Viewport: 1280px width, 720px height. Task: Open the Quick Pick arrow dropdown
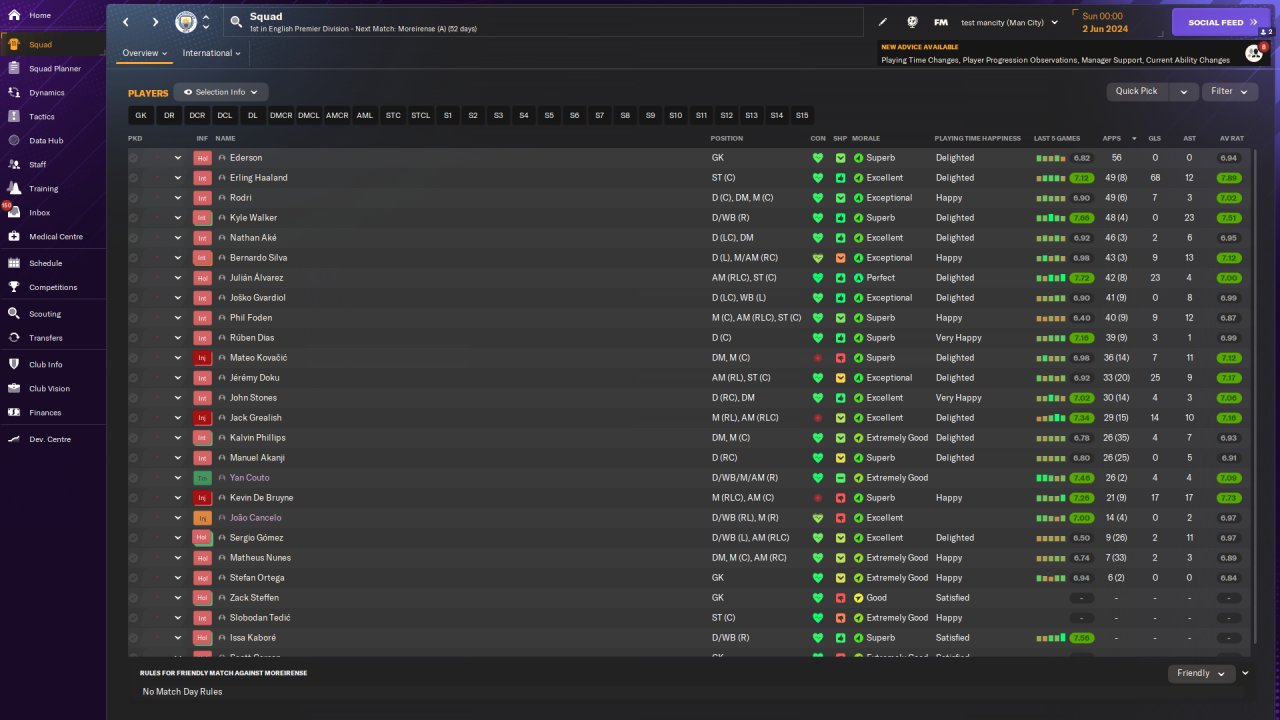click(x=1184, y=91)
